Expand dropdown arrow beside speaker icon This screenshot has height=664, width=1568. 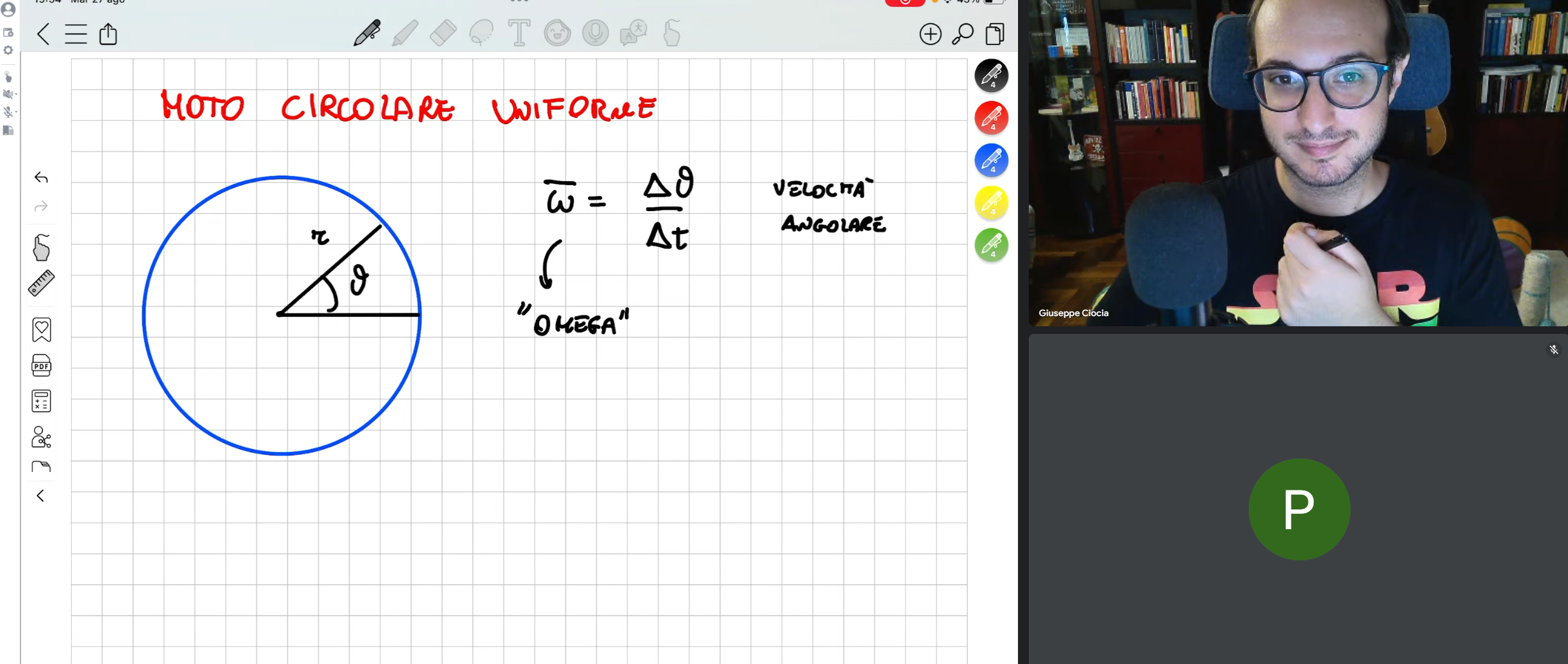(x=16, y=94)
